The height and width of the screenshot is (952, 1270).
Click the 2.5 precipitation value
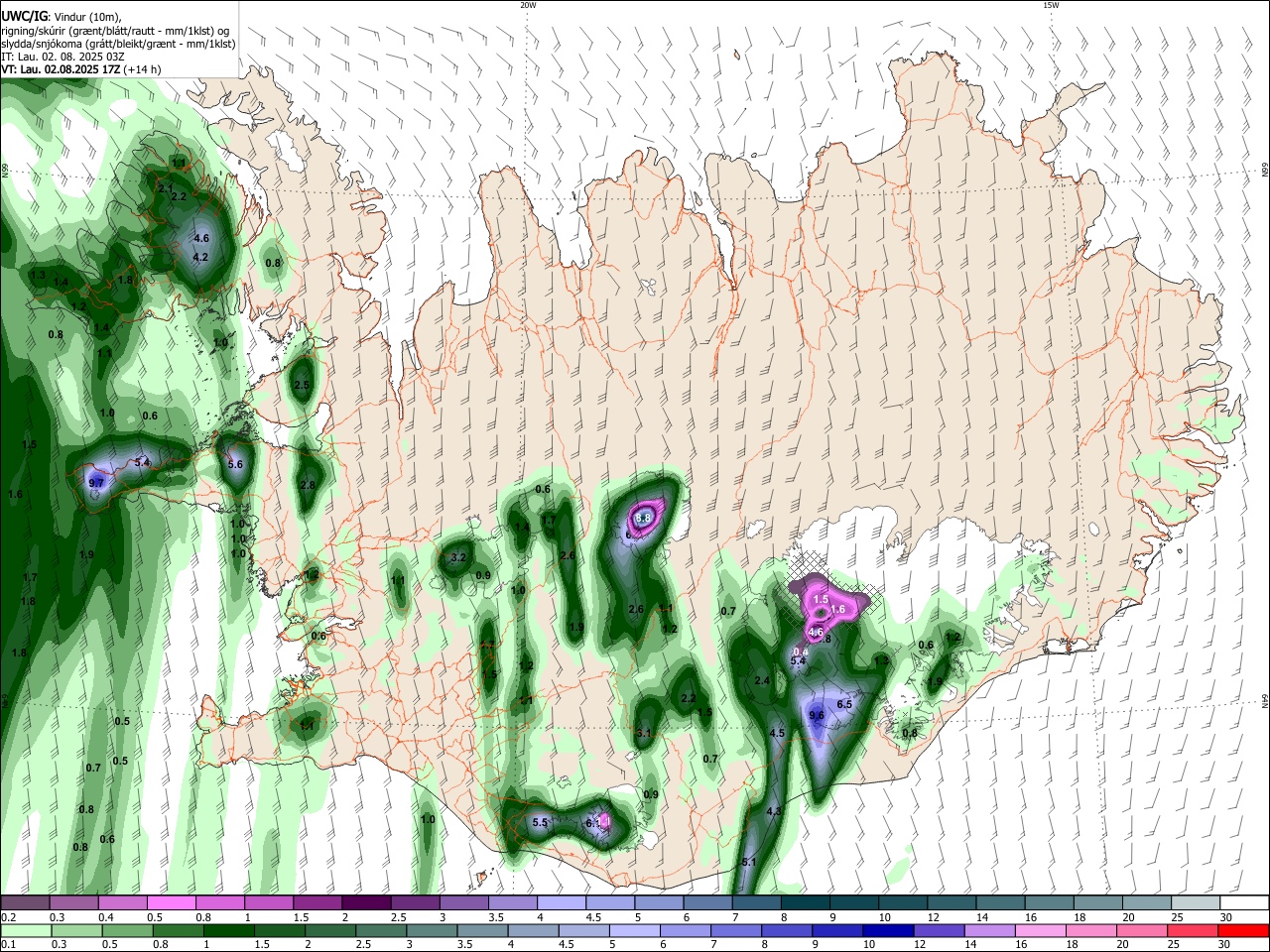(302, 385)
